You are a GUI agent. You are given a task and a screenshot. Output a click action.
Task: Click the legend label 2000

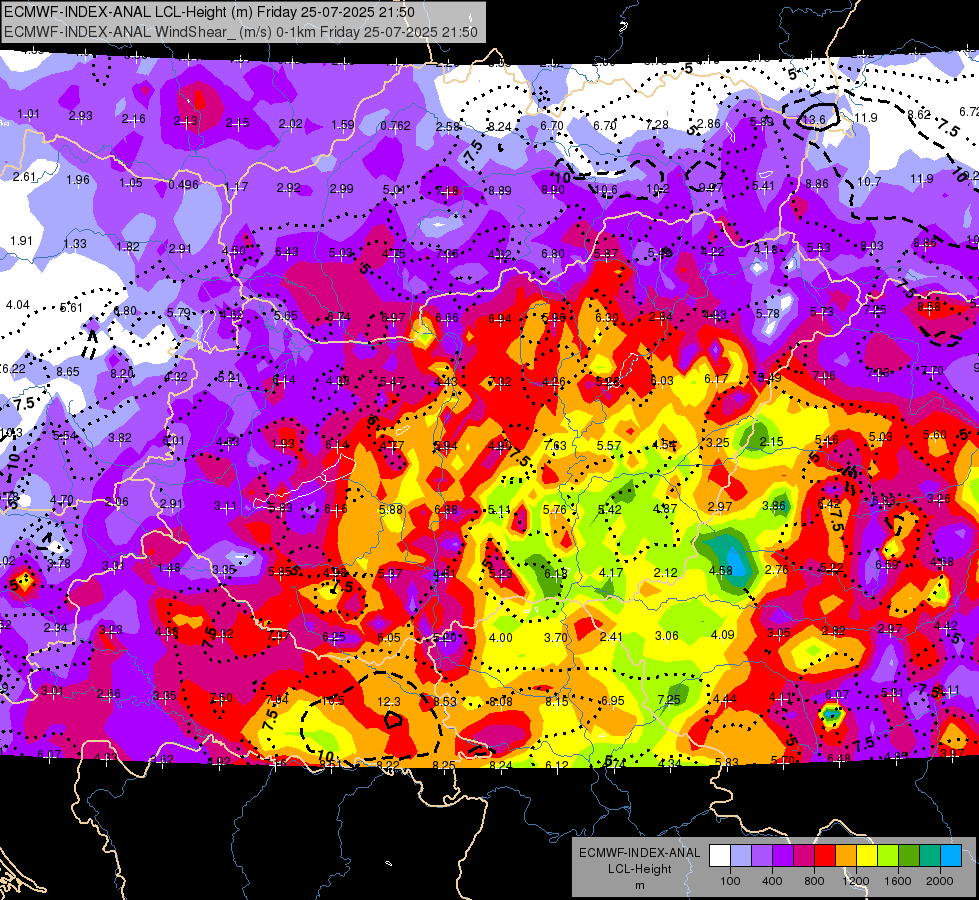(x=940, y=881)
